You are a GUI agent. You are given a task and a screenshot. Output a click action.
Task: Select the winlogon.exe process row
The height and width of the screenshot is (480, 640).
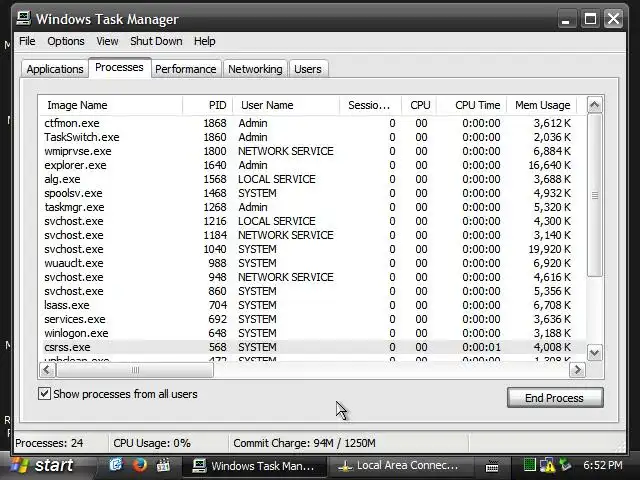click(x=313, y=333)
